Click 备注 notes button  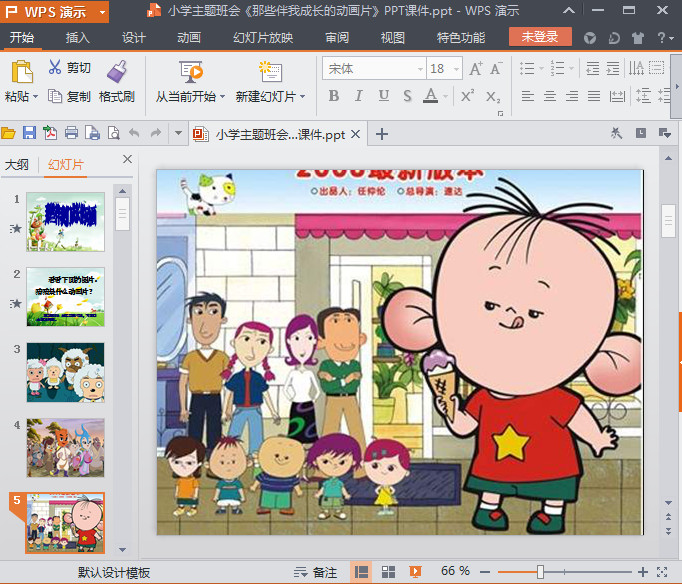click(x=316, y=572)
